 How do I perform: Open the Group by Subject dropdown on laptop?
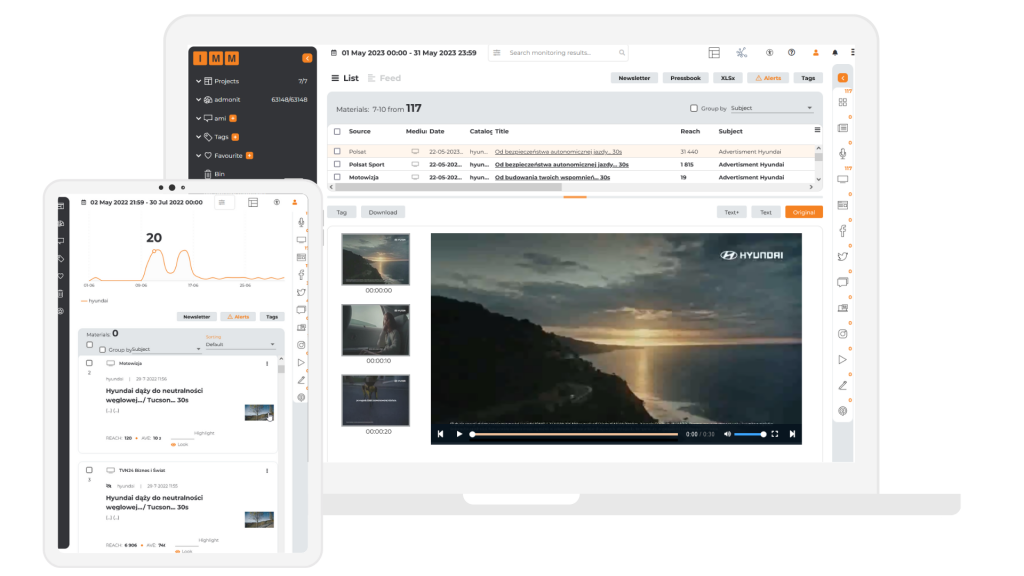tap(771, 108)
